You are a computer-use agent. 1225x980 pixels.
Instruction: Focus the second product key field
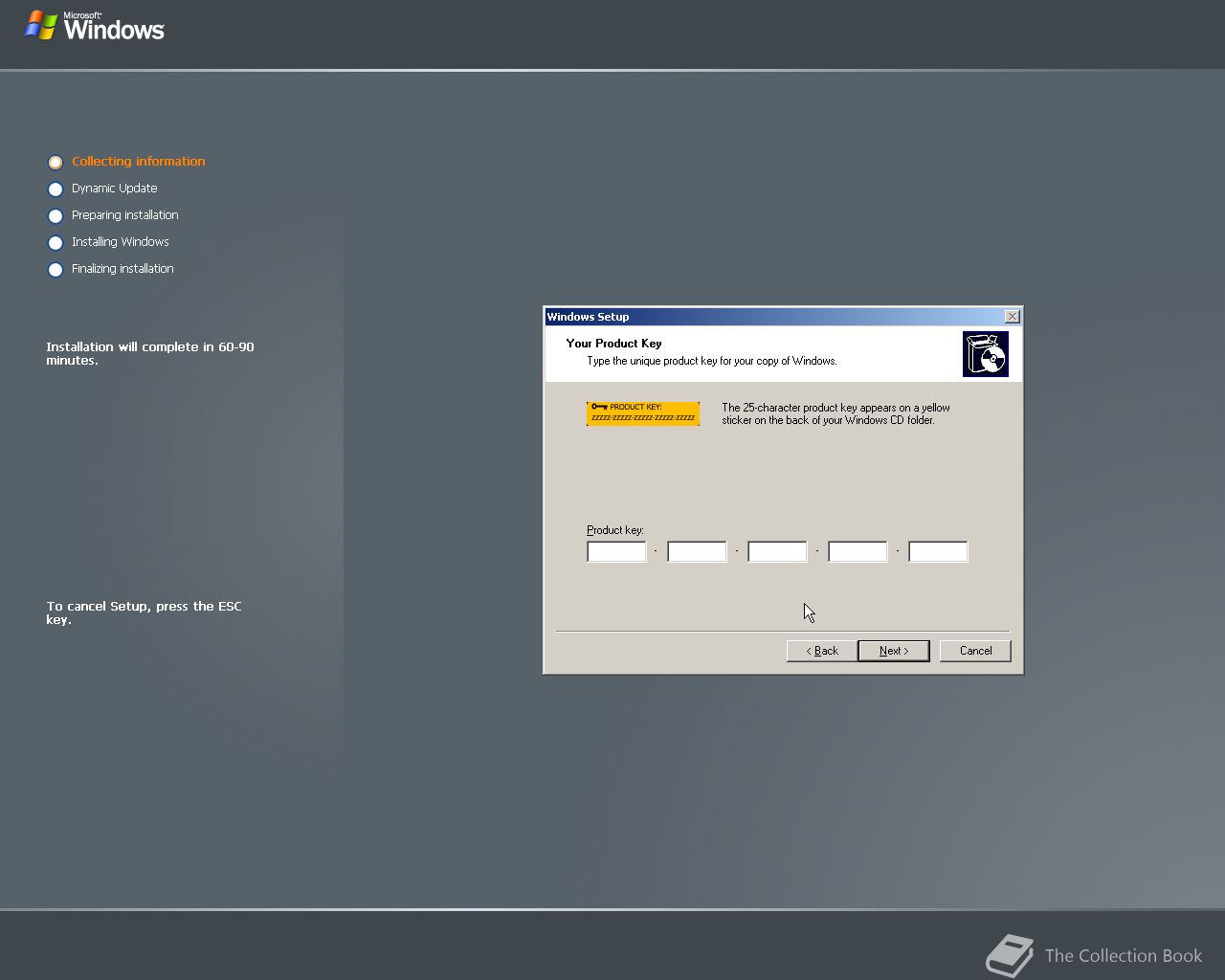click(697, 551)
